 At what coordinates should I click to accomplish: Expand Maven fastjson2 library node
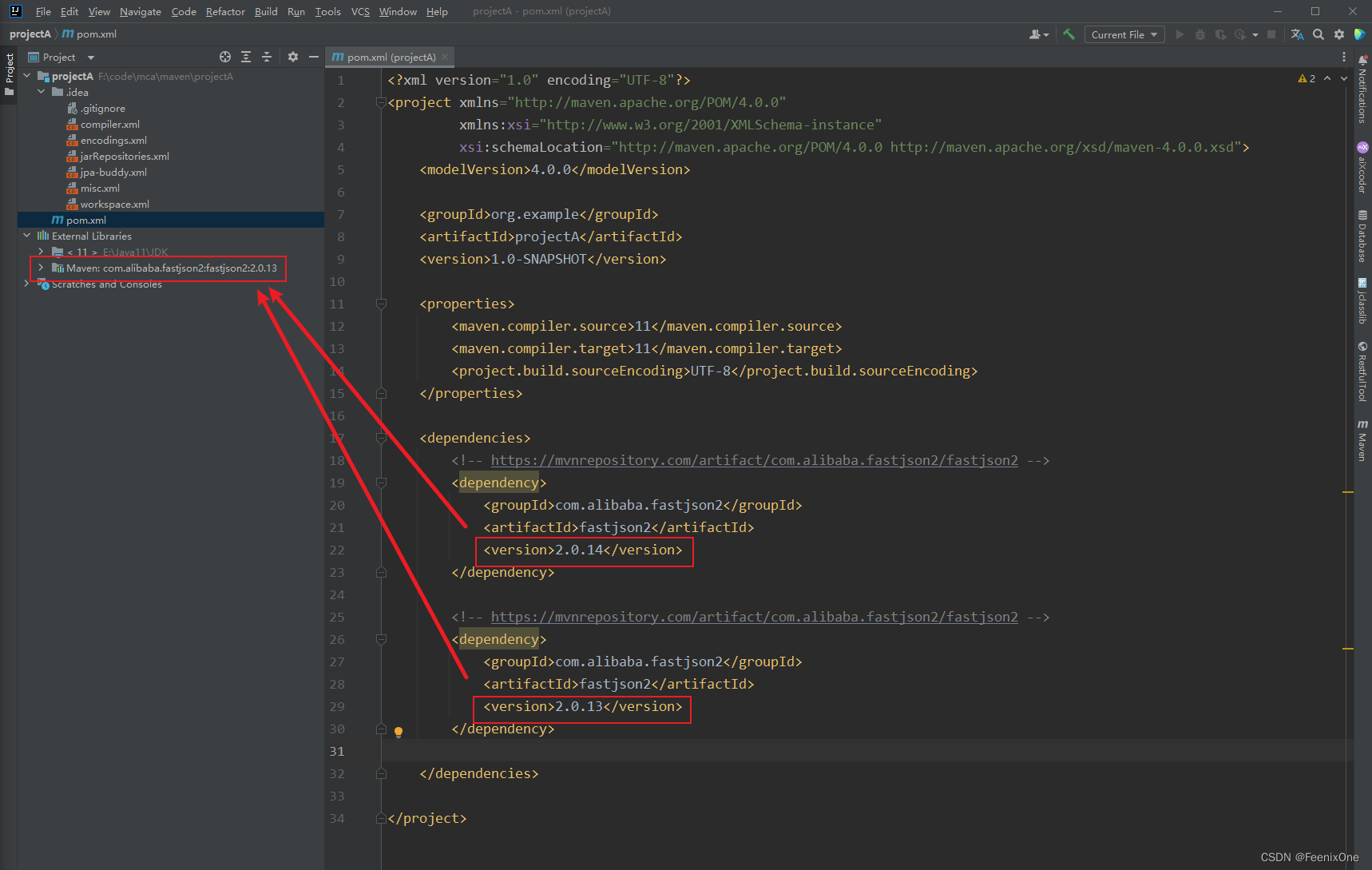[42, 268]
